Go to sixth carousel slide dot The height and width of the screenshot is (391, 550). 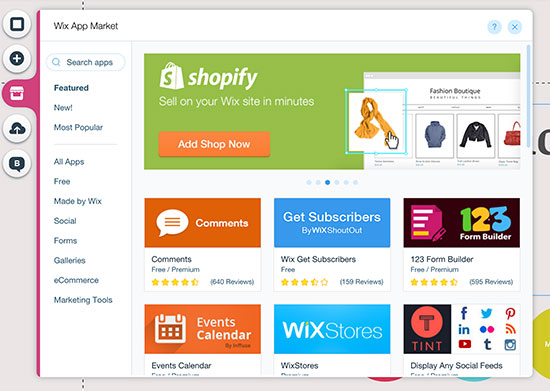point(355,182)
